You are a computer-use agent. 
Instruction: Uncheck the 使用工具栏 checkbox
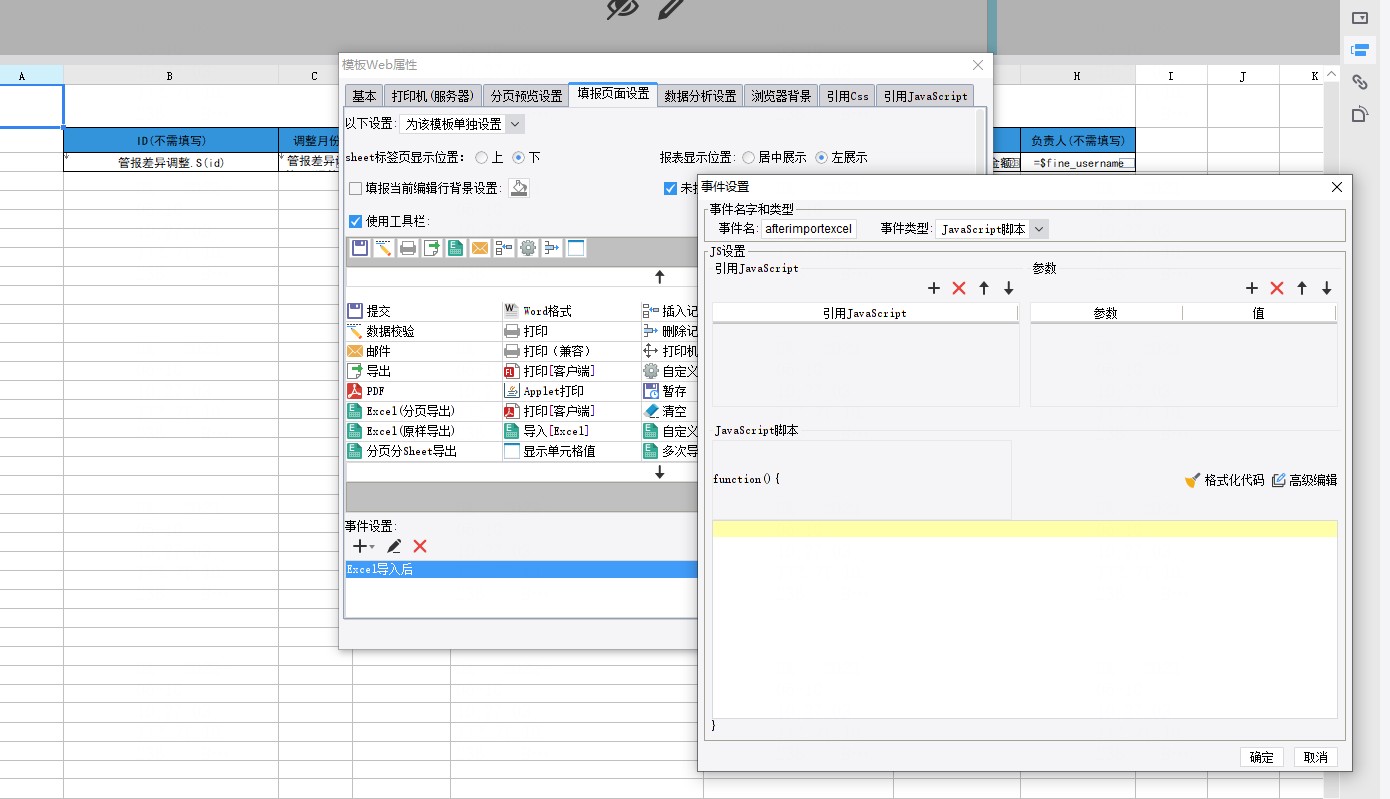pyautogui.click(x=355, y=222)
